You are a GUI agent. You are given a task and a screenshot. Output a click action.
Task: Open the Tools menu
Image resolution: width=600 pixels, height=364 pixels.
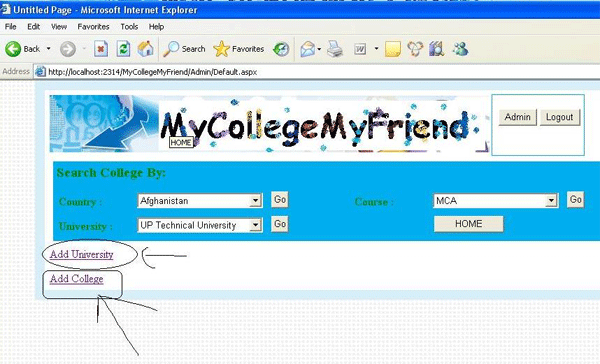point(129,27)
